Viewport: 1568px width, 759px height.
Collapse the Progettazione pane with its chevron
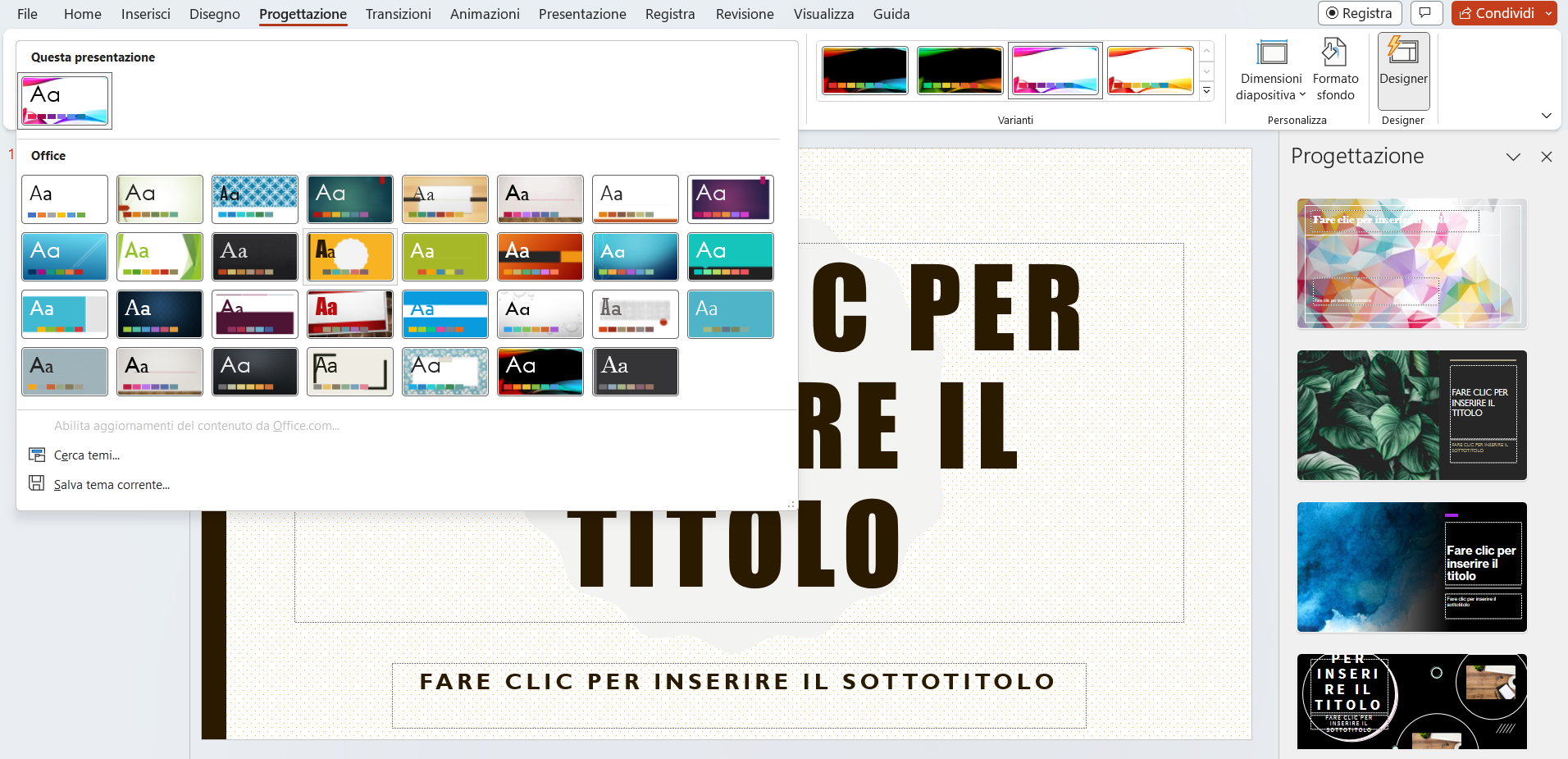point(1513,156)
